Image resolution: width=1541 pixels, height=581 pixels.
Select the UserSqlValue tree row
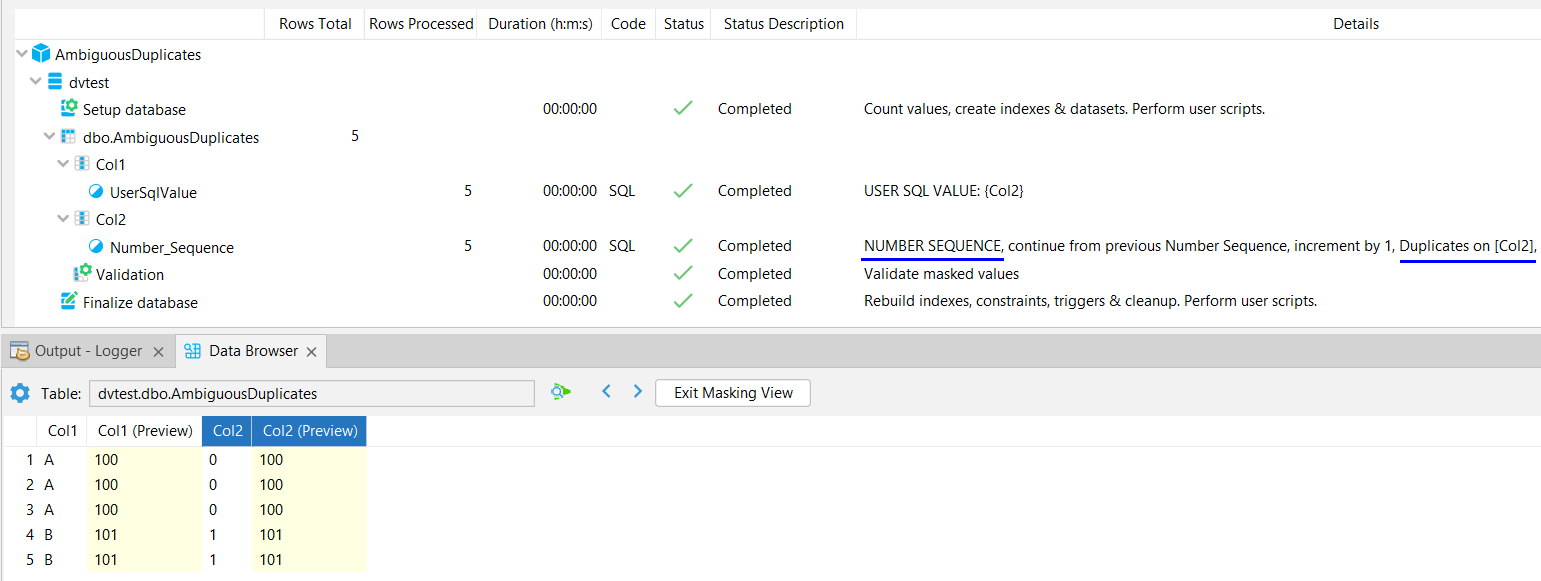tap(153, 192)
